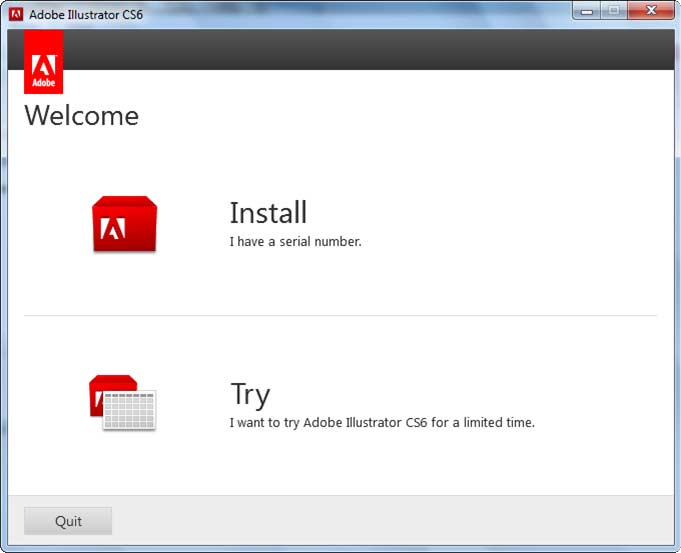Click the small Adobe icon in title bar
681x553 pixels.
[x=16, y=14]
